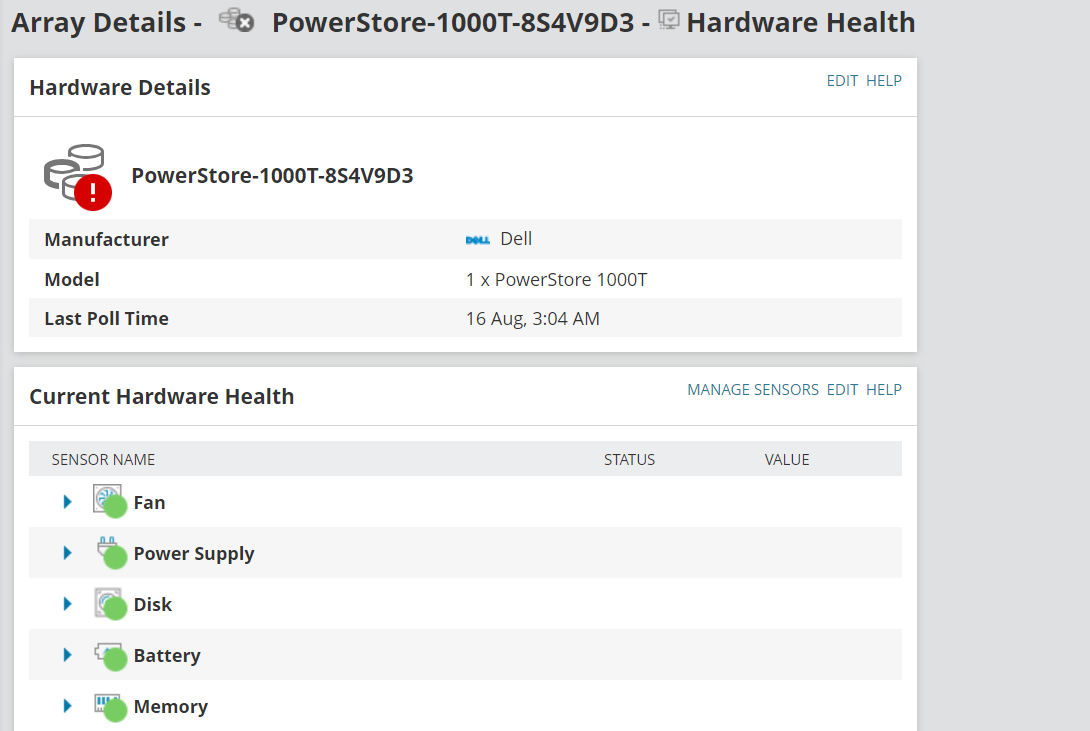The image size is (1090, 731).
Task: Click the array status icon in page title
Action: 236,20
